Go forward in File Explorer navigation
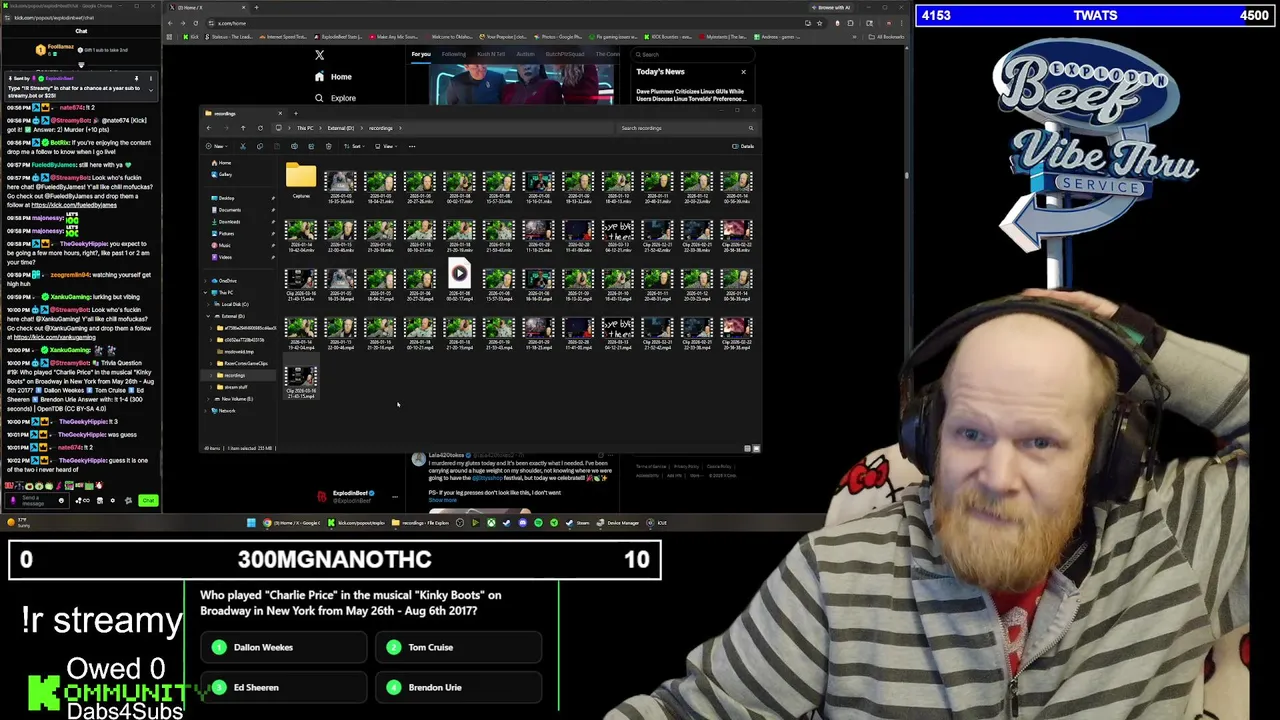The width and height of the screenshot is (1280, 720). (226, 128)
